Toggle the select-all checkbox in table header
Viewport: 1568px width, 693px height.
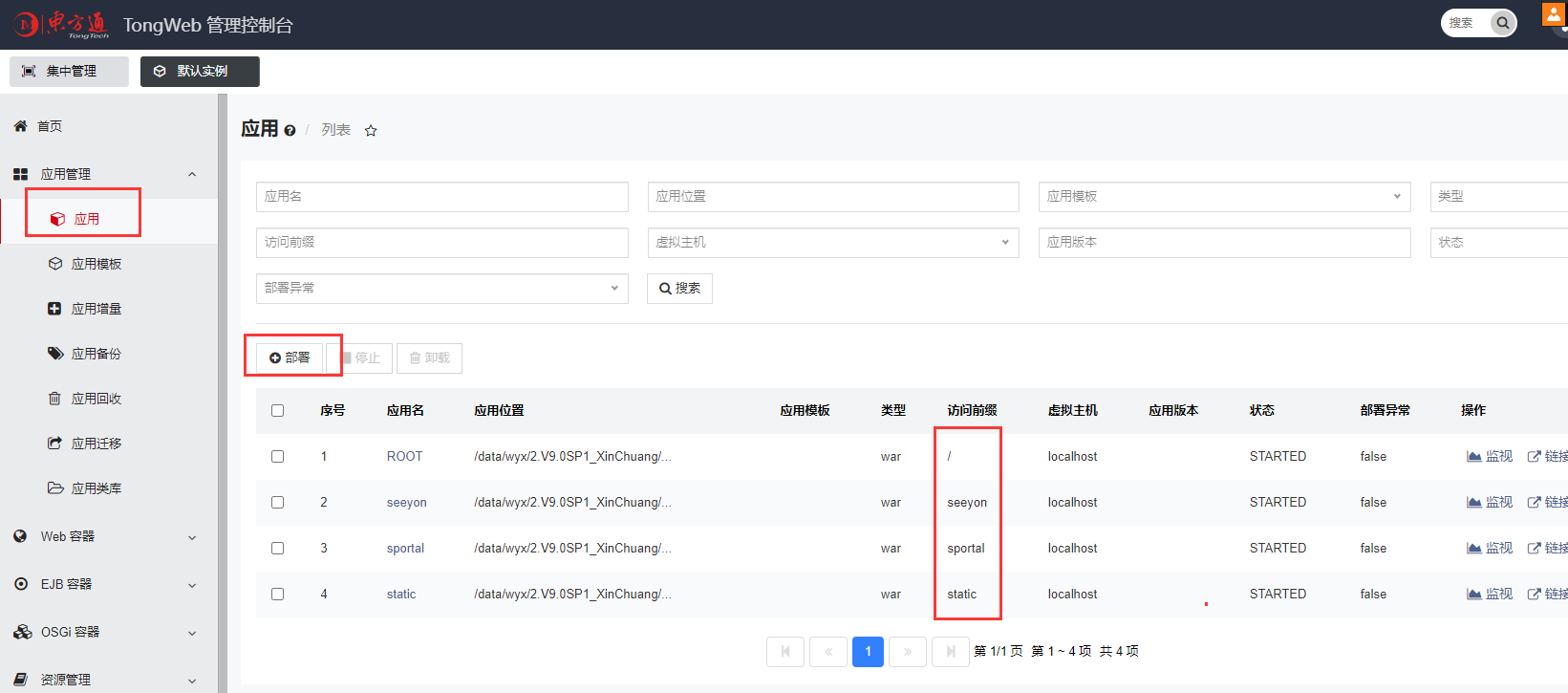point(278,411)
